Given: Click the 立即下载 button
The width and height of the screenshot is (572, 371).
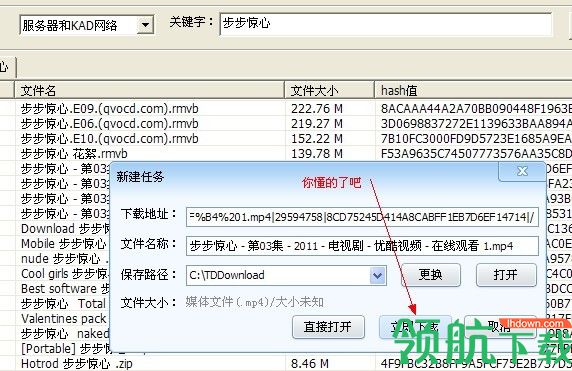Looking at the screenshot, I should click(415, 327).
